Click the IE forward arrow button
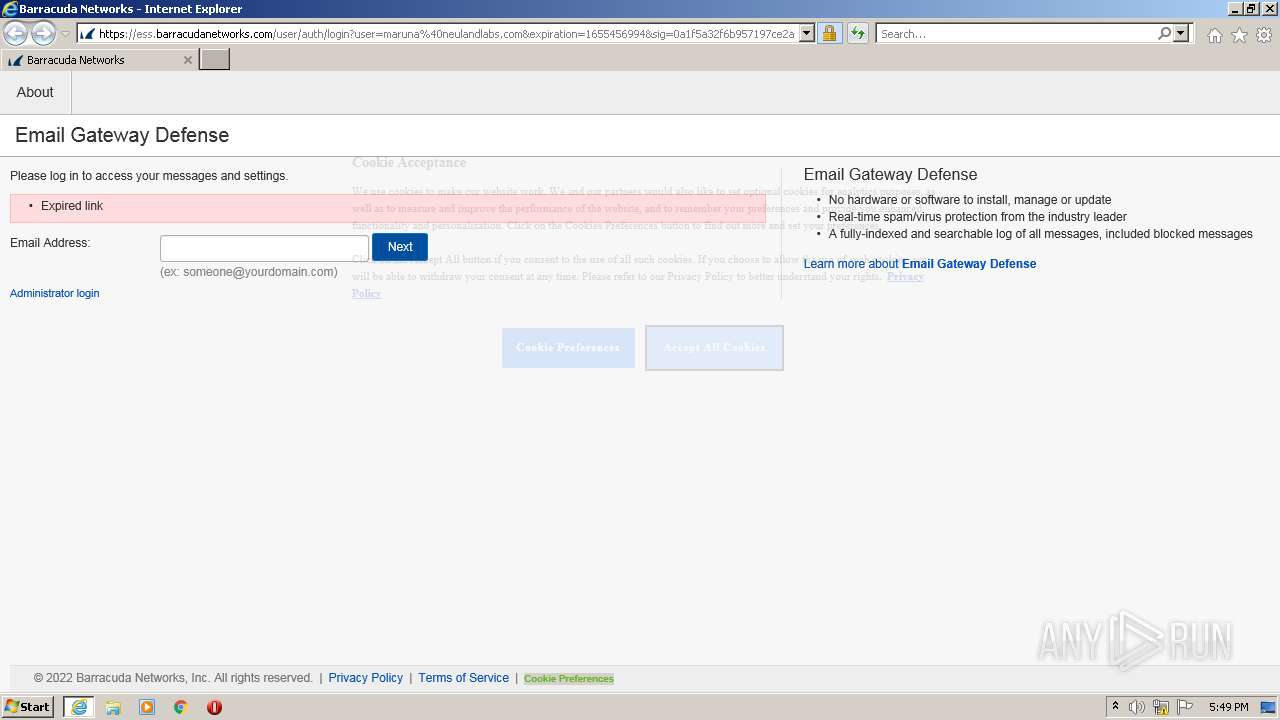 [x=43, y=34]
